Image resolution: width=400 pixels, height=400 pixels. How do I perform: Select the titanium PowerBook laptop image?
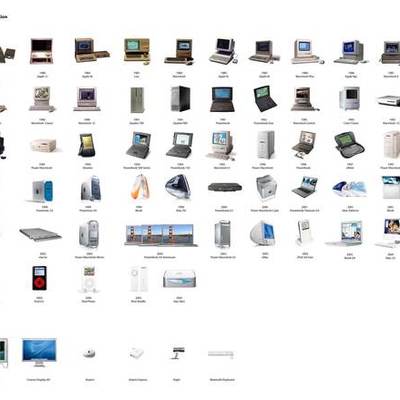coord(305,187)
